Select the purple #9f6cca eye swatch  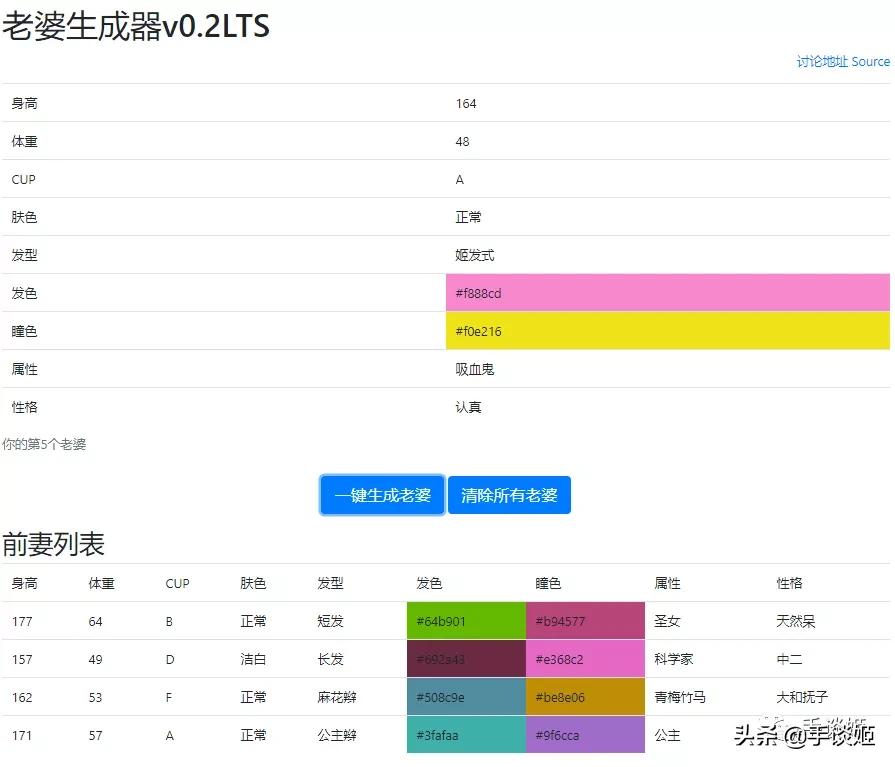pyautogui.click(x=584, y=734)
